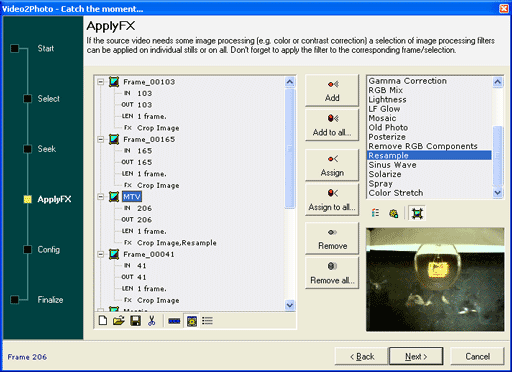Select the Spray filter
This screenshot has width=512, height=372.
click(429, 183)
